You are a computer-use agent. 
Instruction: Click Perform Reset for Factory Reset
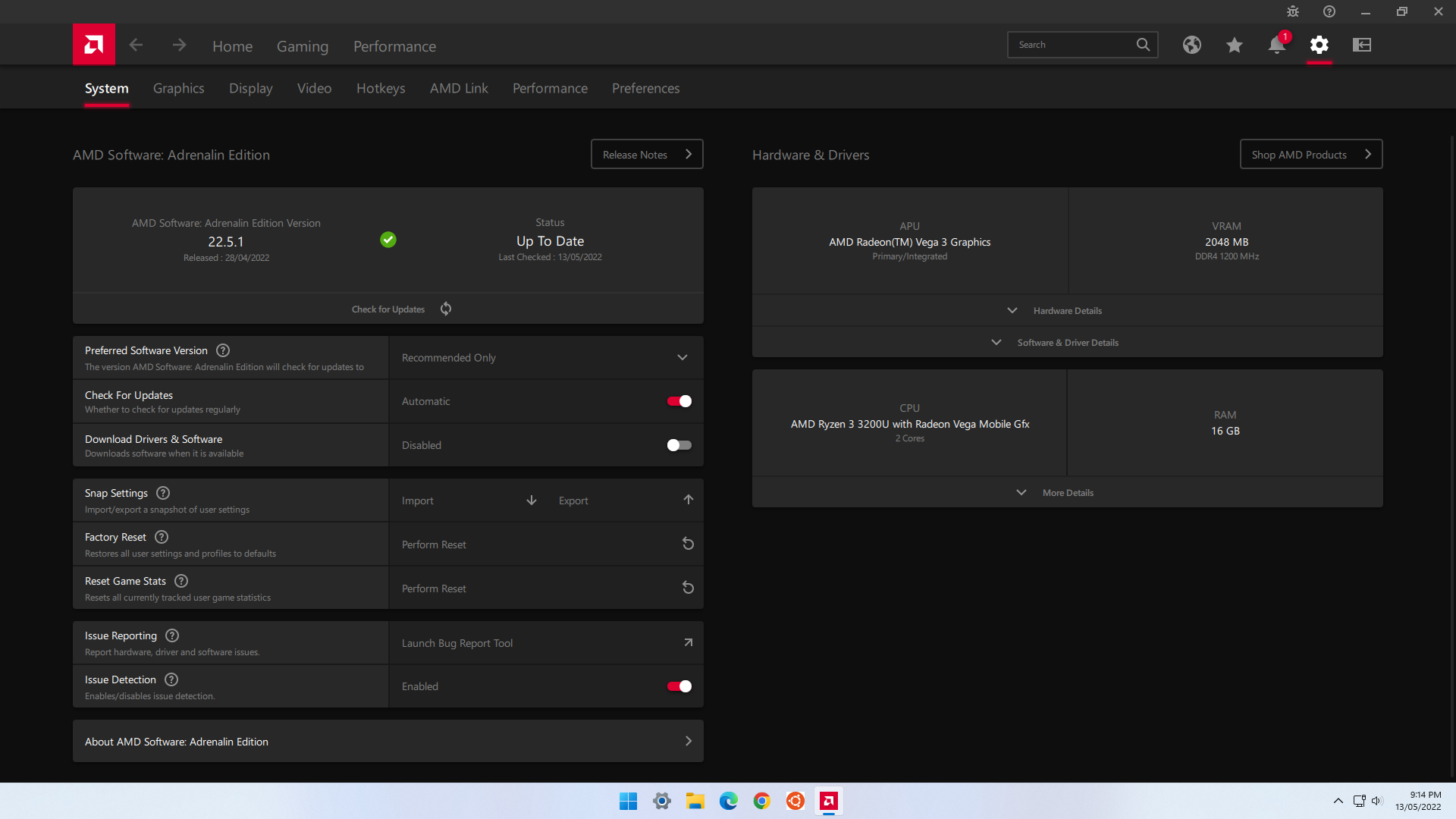434,544
